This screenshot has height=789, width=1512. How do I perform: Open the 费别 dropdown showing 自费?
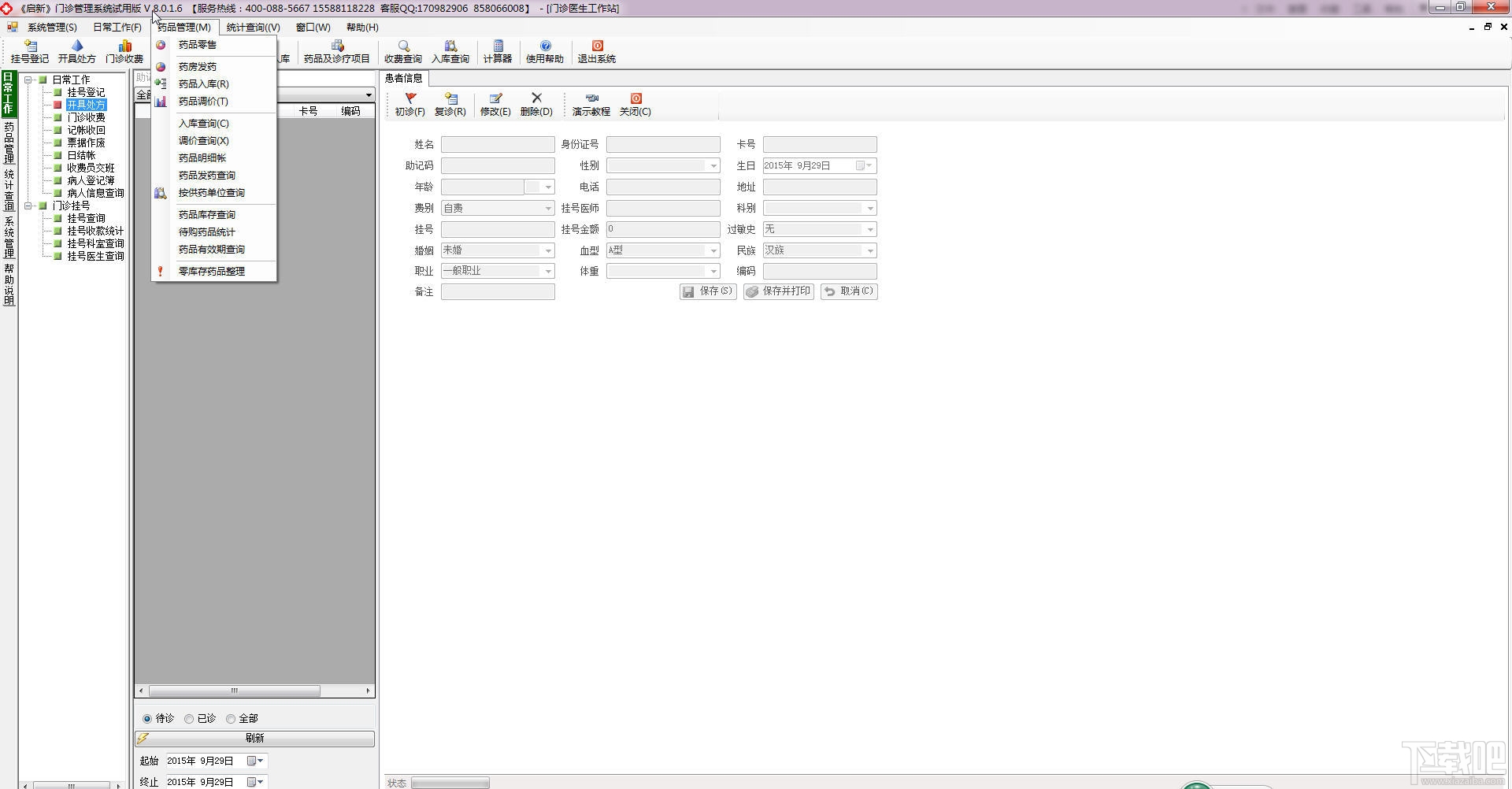(548, 209)
